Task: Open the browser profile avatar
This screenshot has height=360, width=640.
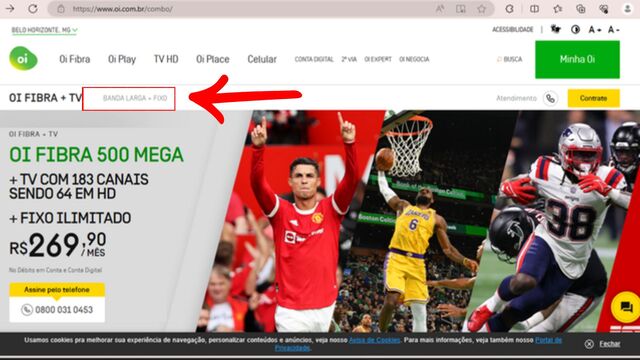Action: (x=627, y=9)
